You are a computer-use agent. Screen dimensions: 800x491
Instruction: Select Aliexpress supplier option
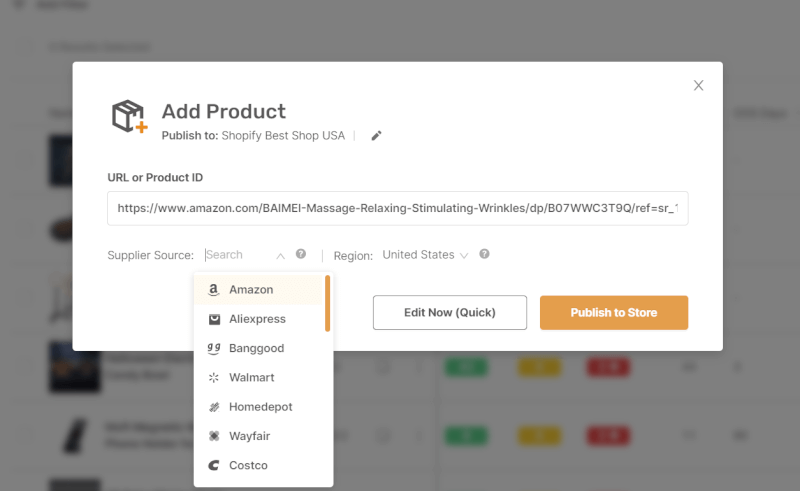coord(259,319)
